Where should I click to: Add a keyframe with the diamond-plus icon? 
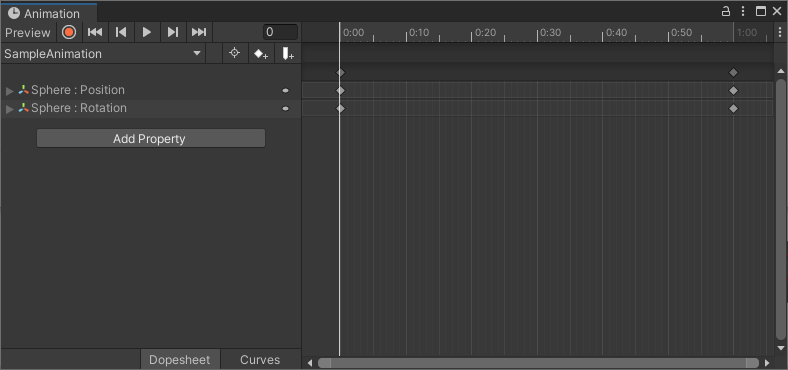[x=261, y=53]
